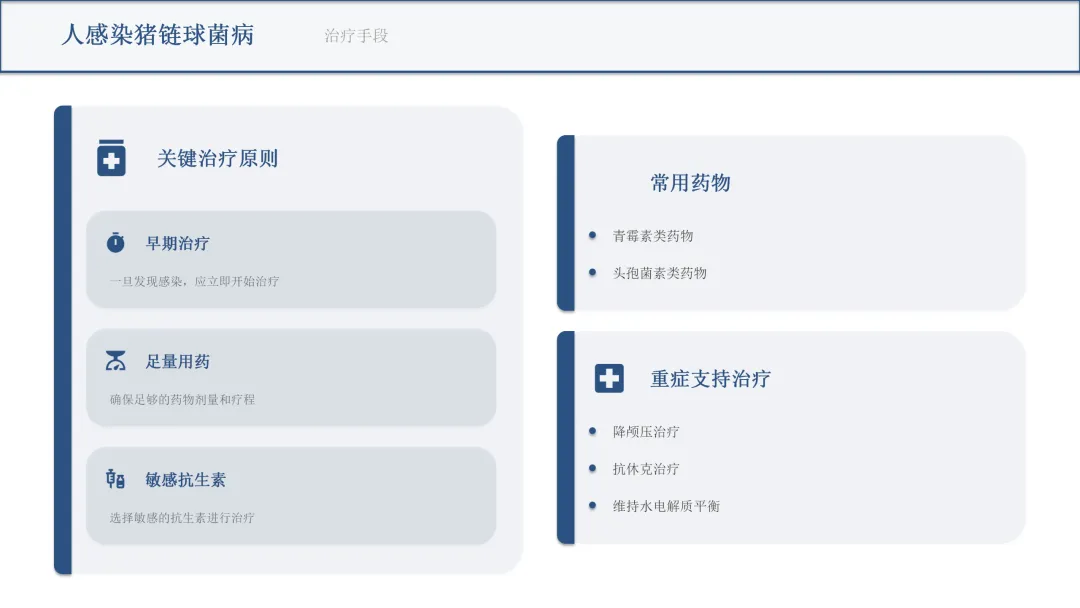Click the 头孢菌素类药物 bullet item

point(660,273)
